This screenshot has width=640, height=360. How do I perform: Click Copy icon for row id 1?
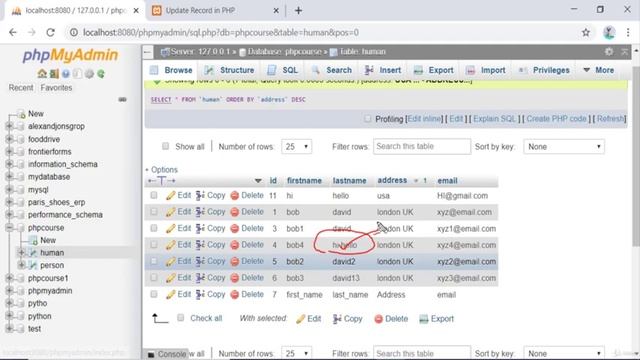click(200, 212)
